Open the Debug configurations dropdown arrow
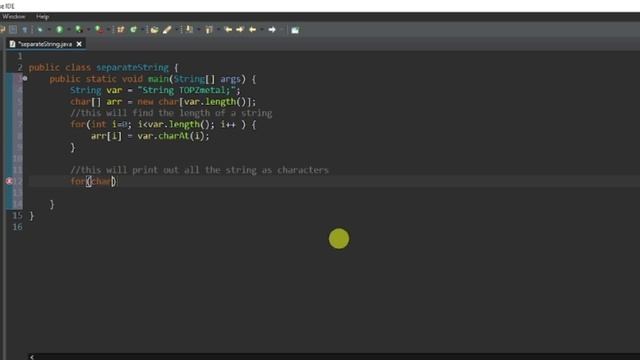Screen dimensions: 640x360 point(49,30)
